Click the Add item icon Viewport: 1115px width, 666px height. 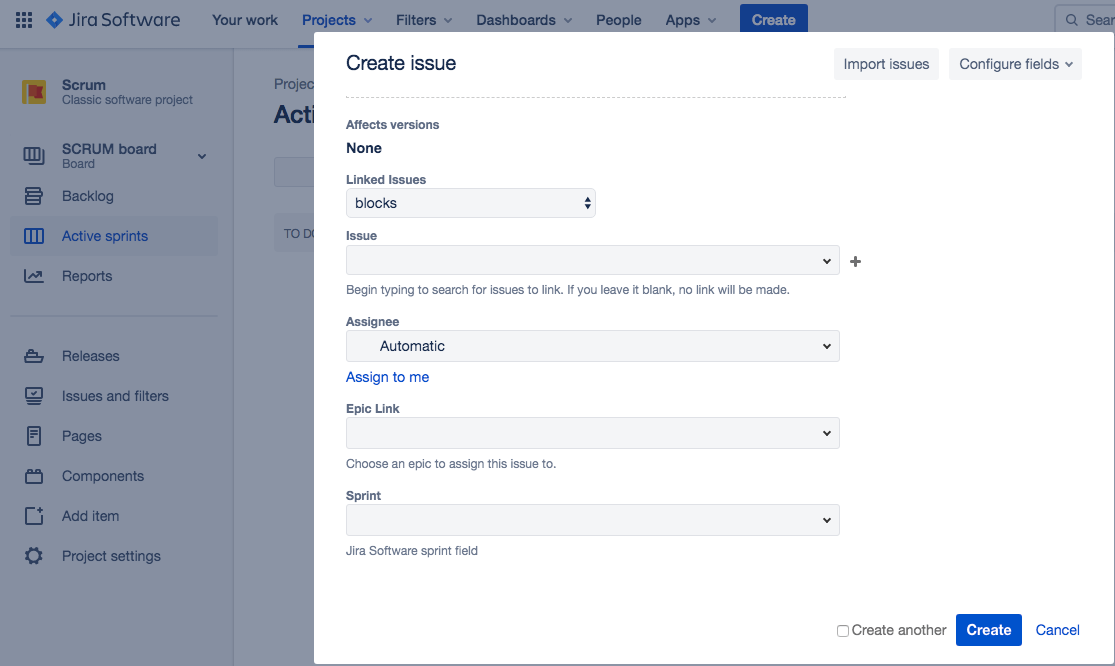point(34,516)
